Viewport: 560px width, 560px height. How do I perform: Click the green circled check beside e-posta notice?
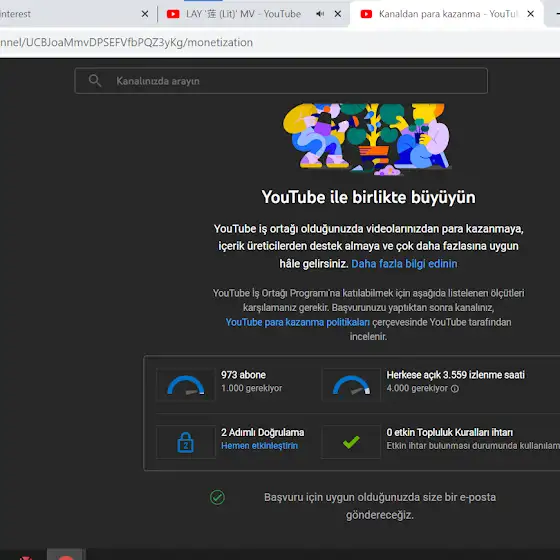coord(217,497)
